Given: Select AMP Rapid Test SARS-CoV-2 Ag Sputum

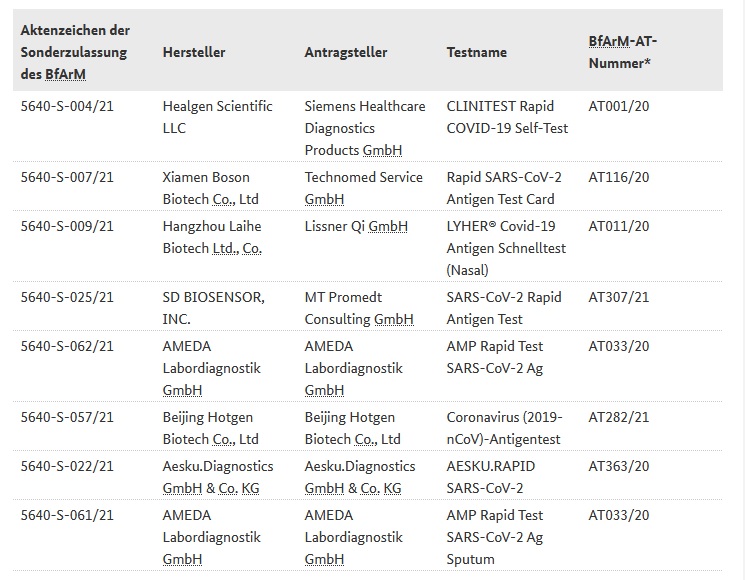Looking at the screenshot, I should click(496, 537).
